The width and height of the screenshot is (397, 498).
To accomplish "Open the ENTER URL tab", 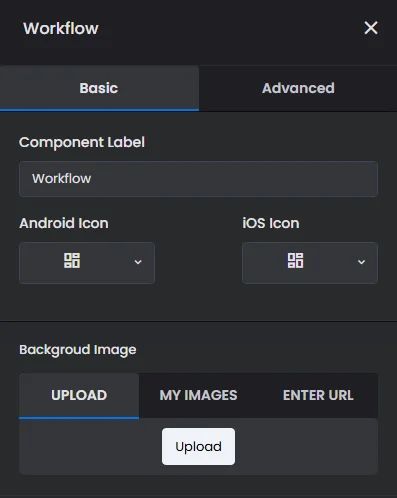I will 318,395.
